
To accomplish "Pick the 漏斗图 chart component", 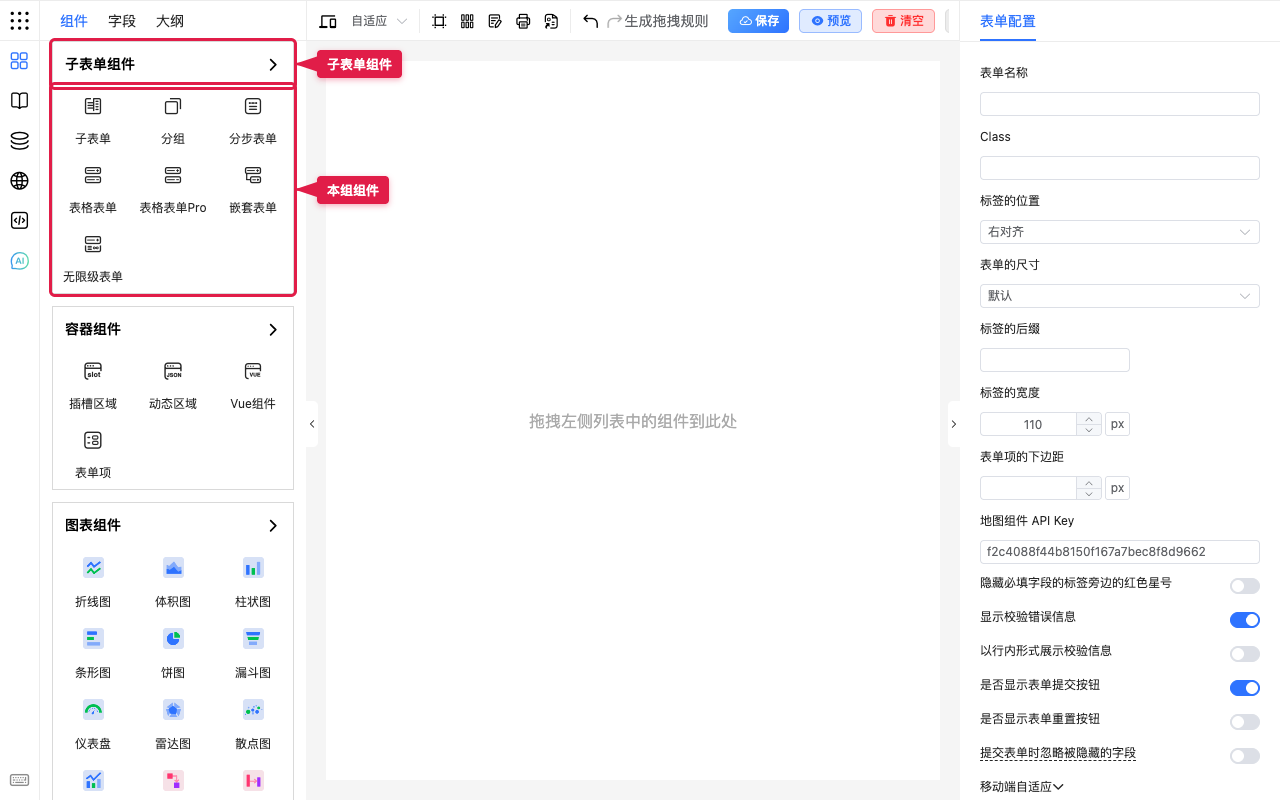I will coord(253,653).
